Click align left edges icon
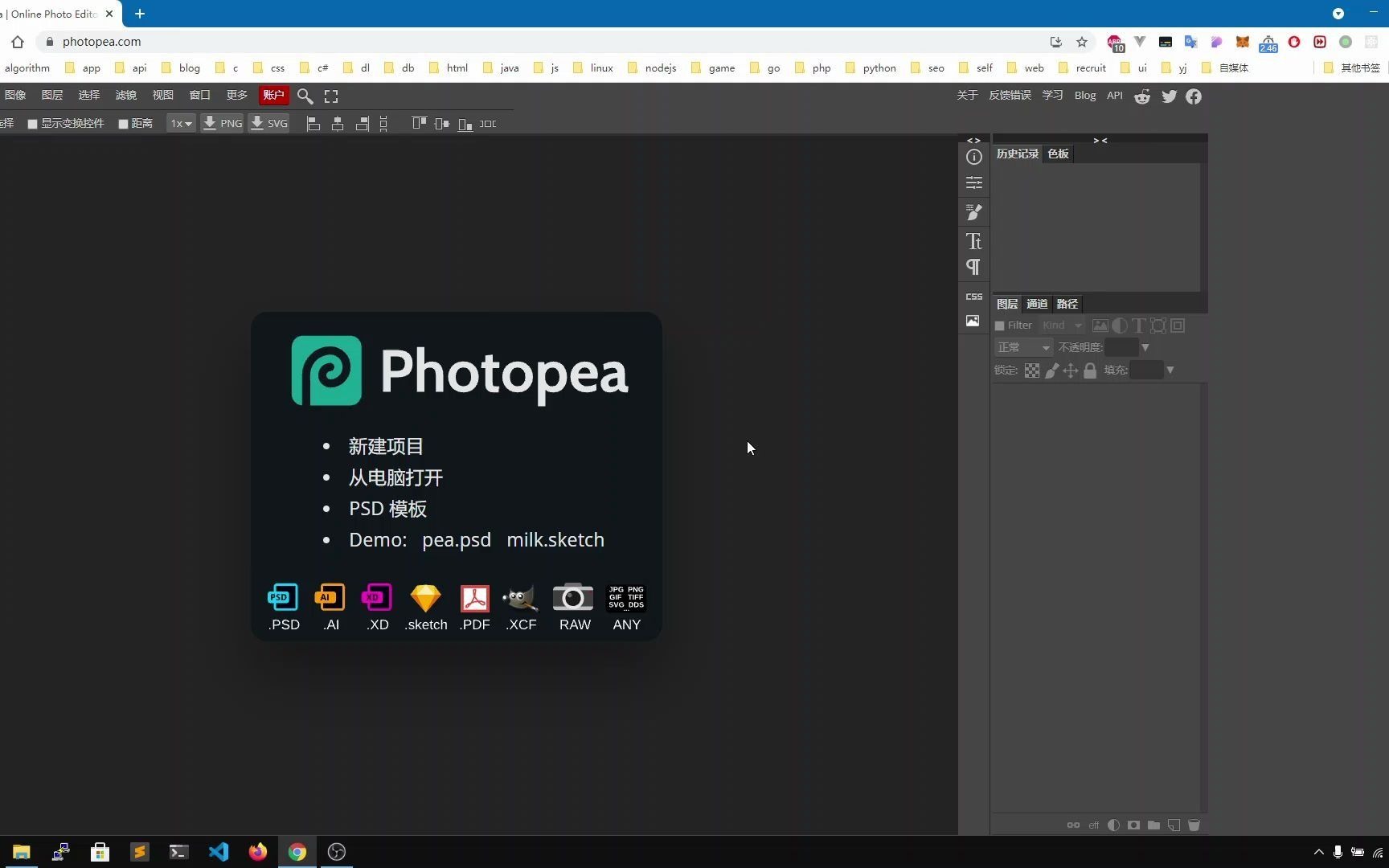Screen dimensions: 1389x868 (313, 124)
